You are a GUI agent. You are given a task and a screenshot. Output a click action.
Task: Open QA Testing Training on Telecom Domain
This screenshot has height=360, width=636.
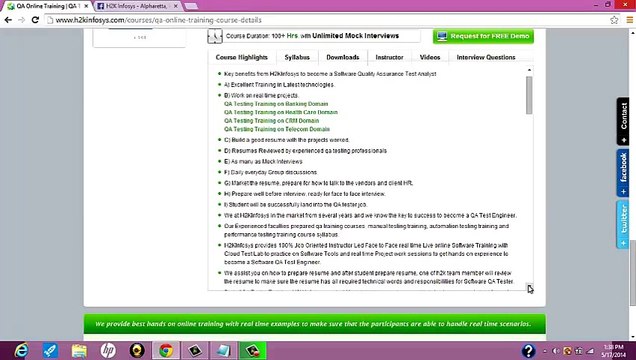coord(277,129)
